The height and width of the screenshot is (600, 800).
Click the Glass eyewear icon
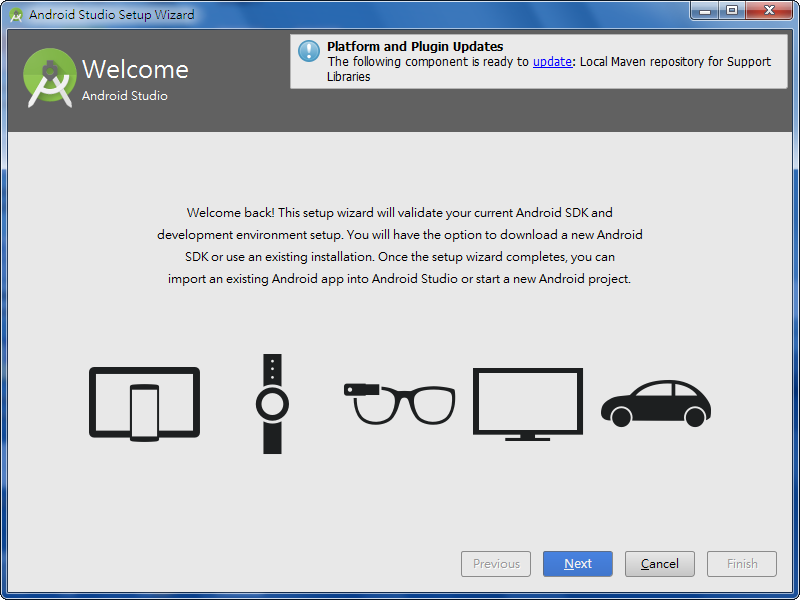[x=399, y=404]
